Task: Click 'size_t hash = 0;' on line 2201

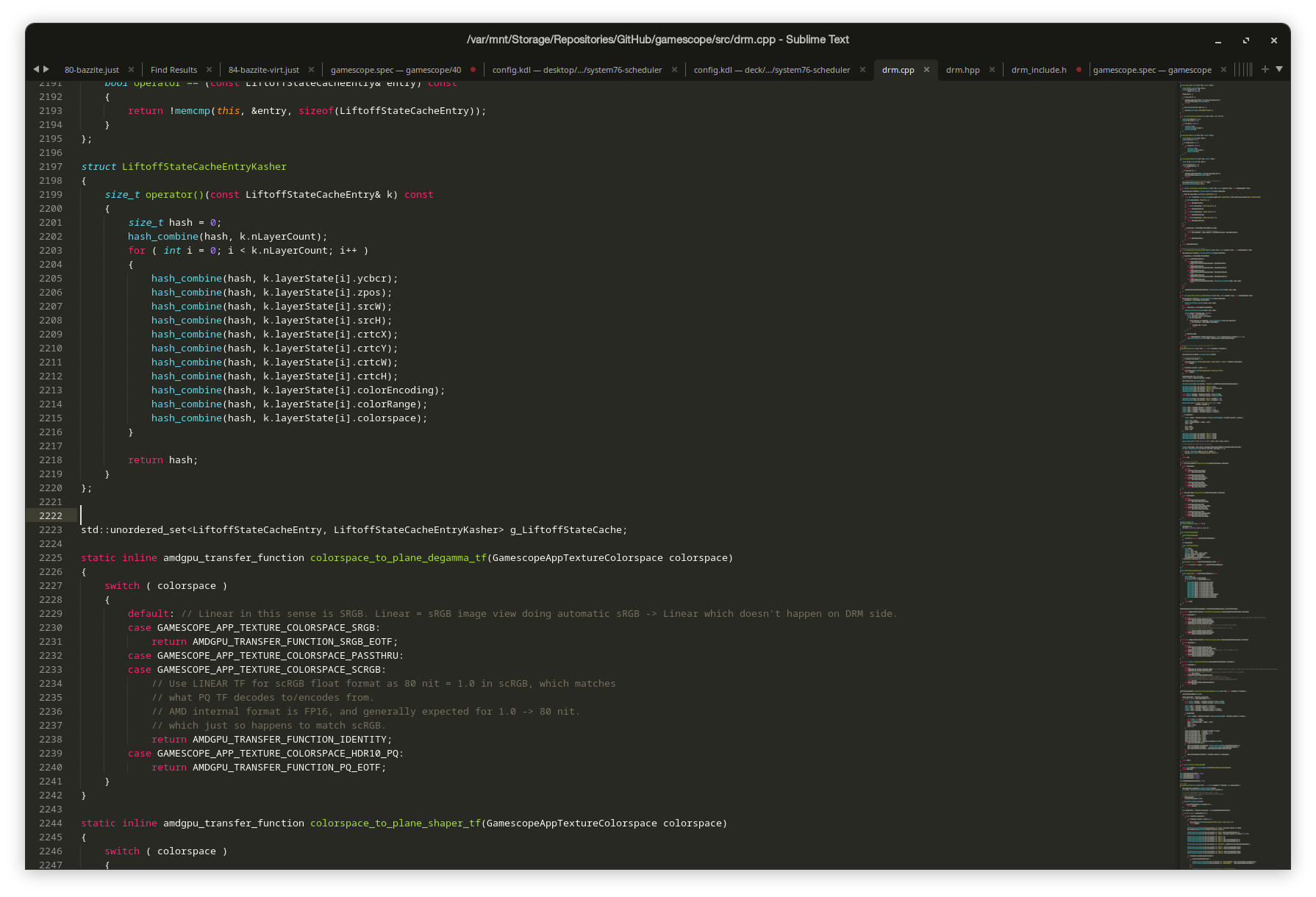Action: point(175,223)
